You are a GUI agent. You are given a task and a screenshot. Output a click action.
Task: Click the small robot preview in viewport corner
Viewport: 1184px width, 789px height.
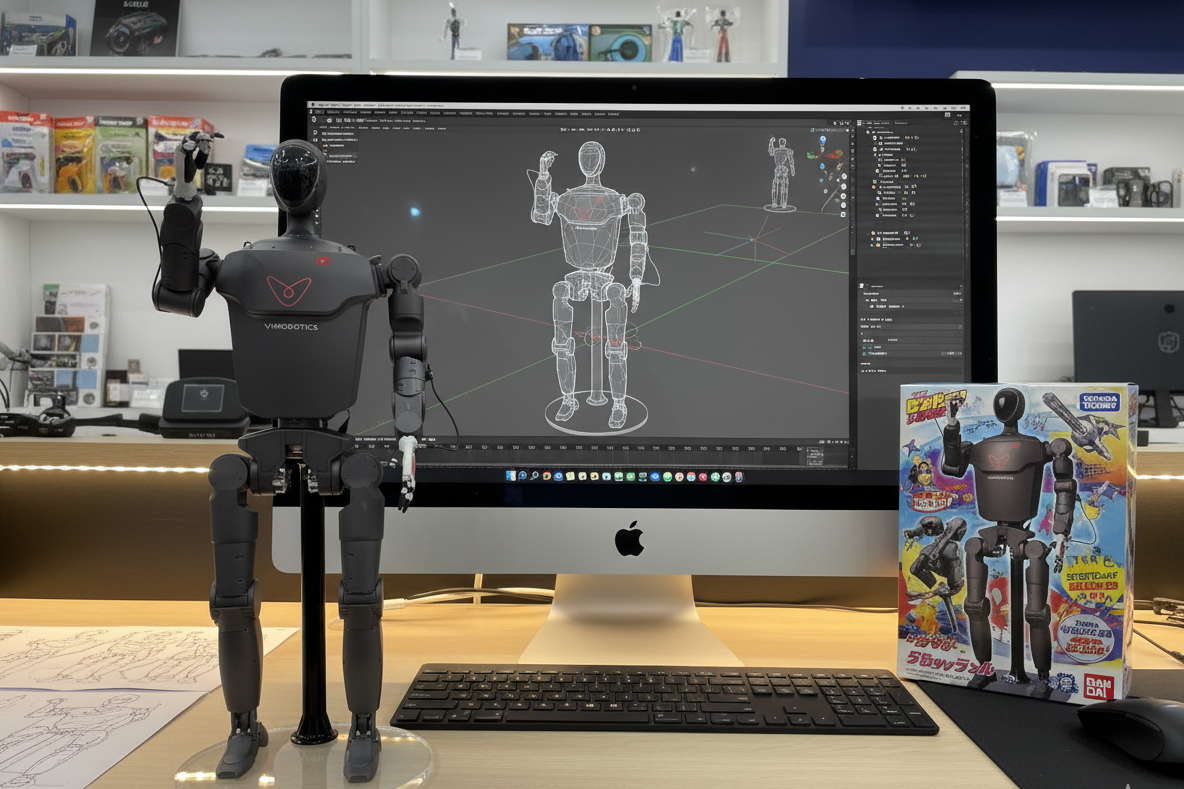(780, 172)
